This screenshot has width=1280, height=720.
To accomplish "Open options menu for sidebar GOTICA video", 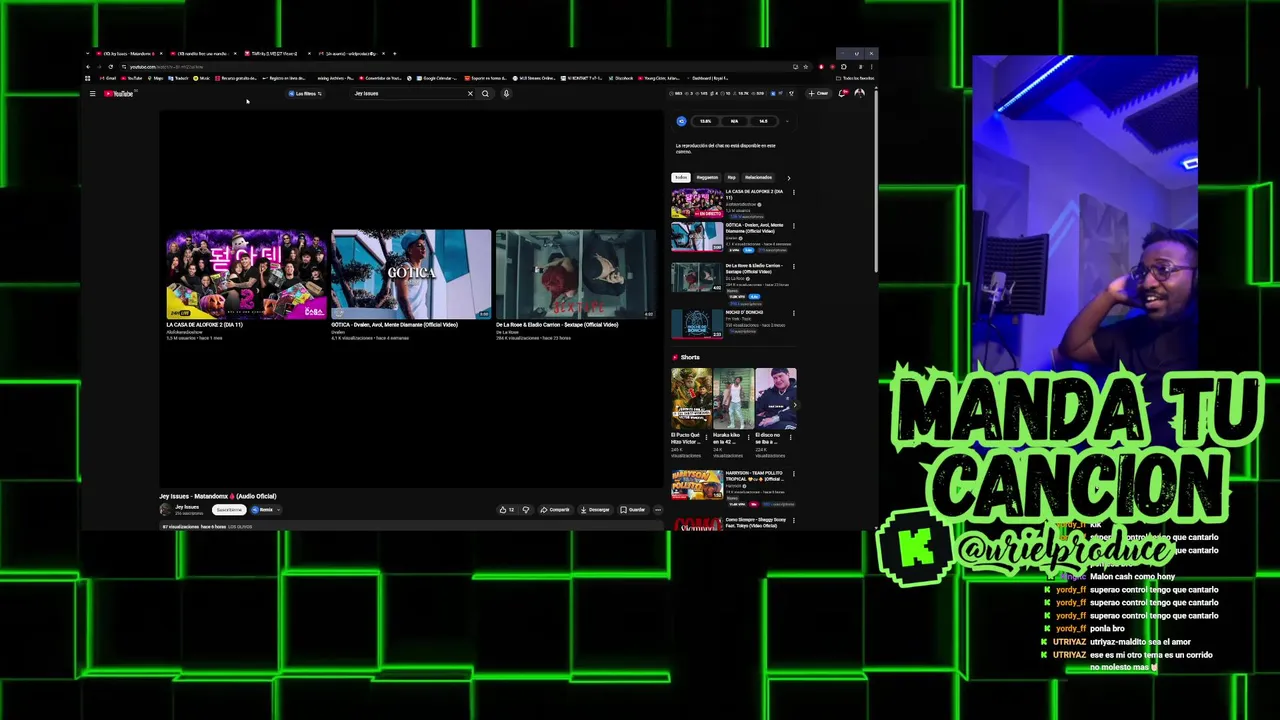I will click(794, 226).
